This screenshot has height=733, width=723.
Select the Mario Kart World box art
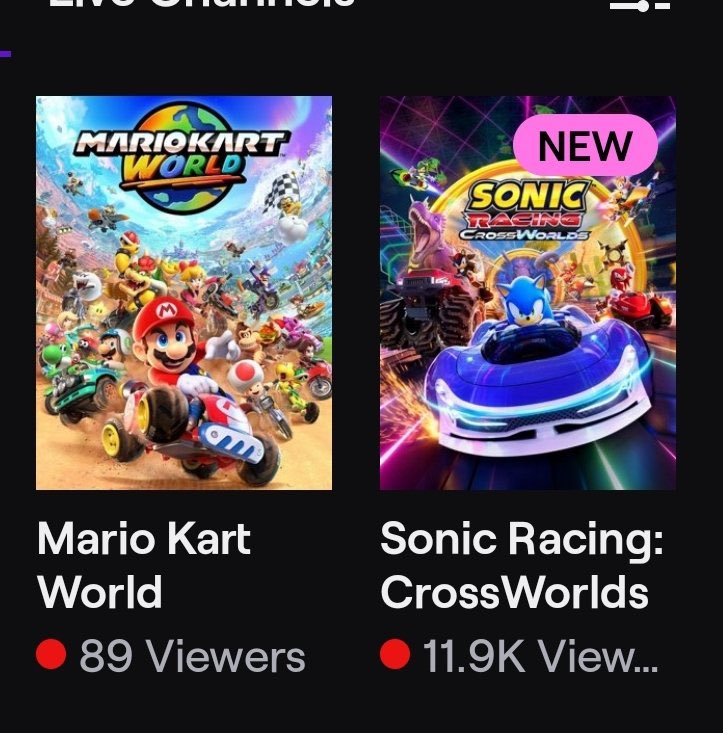[184, 292]
